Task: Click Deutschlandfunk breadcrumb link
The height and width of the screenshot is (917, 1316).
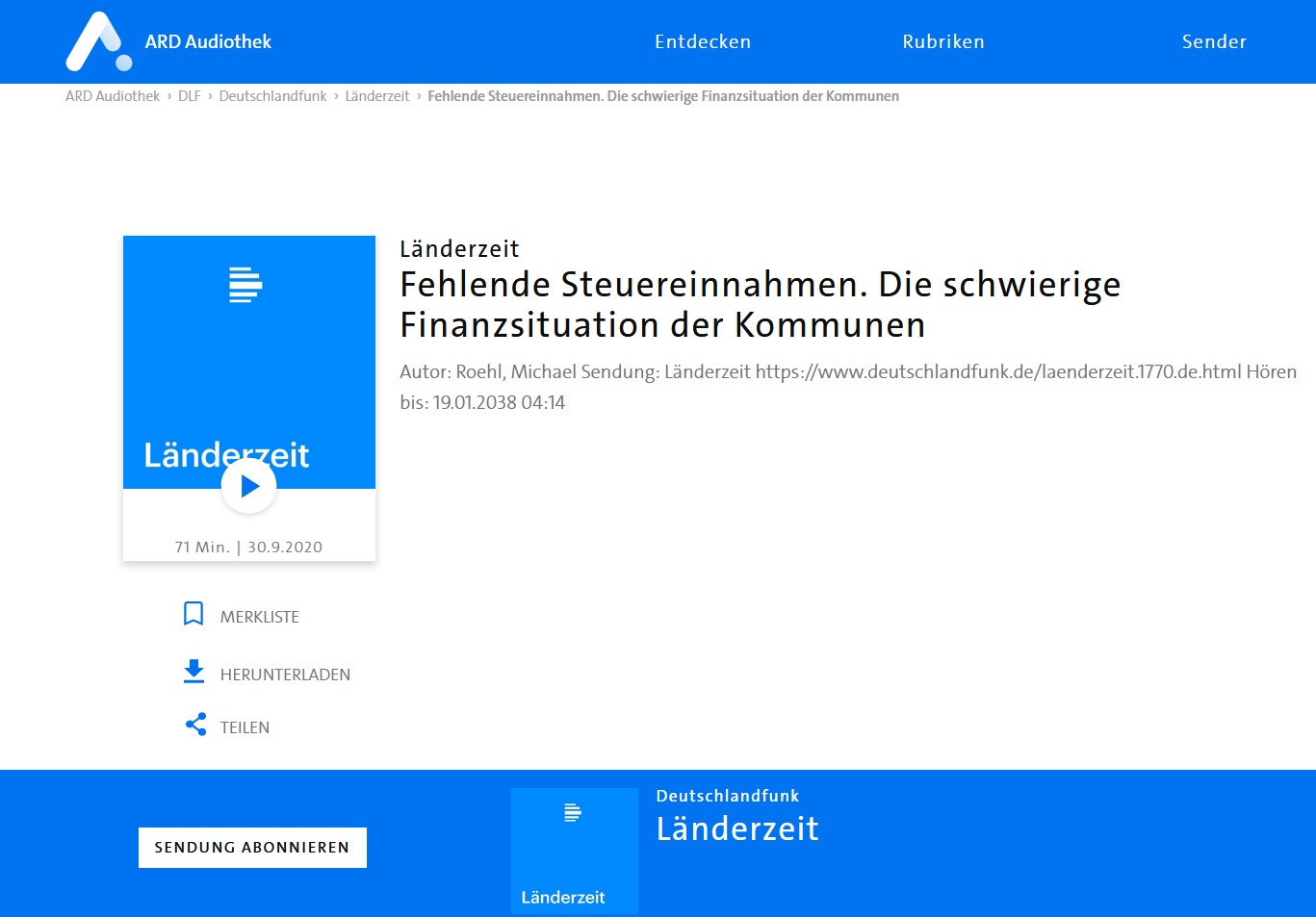Action: point(272,96)
